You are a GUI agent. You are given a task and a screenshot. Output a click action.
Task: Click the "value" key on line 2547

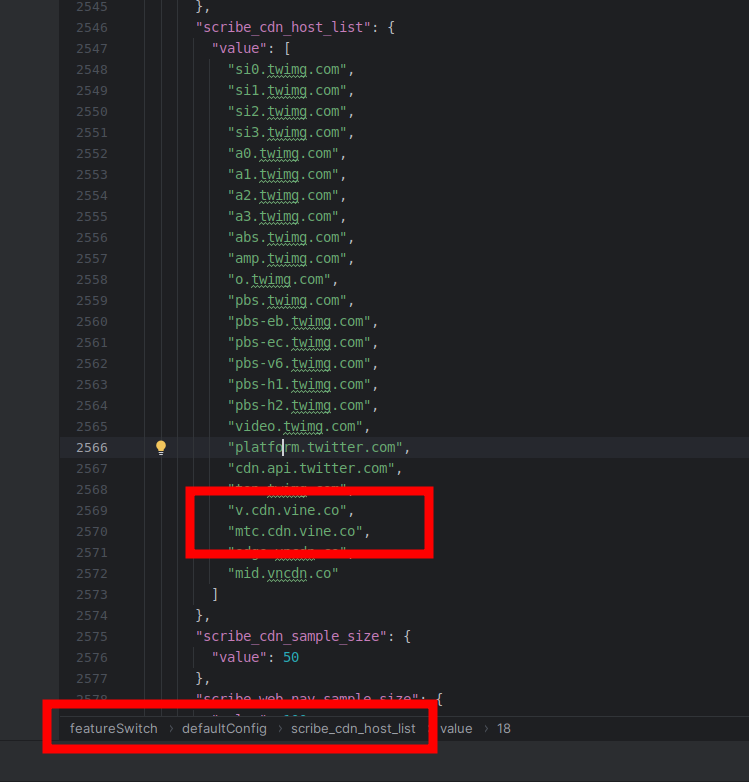click(239, 48)
